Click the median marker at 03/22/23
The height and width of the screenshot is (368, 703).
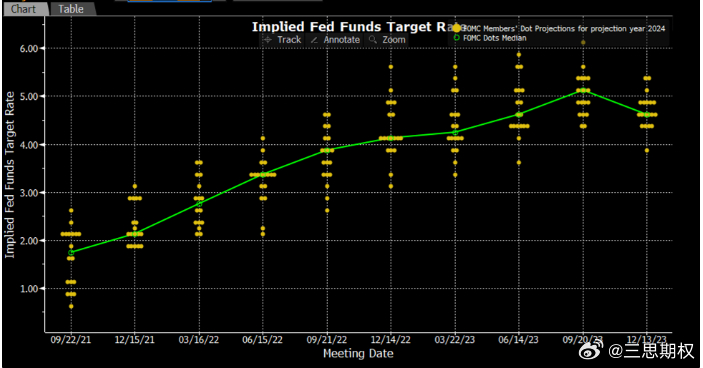(x=455, y=132)
